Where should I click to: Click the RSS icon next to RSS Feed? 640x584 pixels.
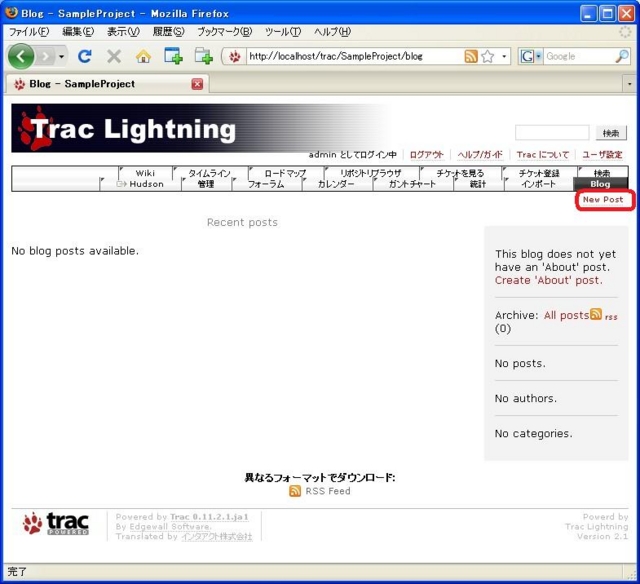coord(295,491)
